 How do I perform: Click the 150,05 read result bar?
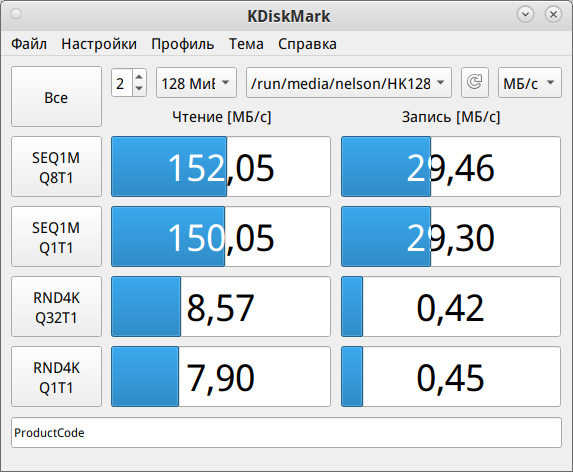(221, 236)
